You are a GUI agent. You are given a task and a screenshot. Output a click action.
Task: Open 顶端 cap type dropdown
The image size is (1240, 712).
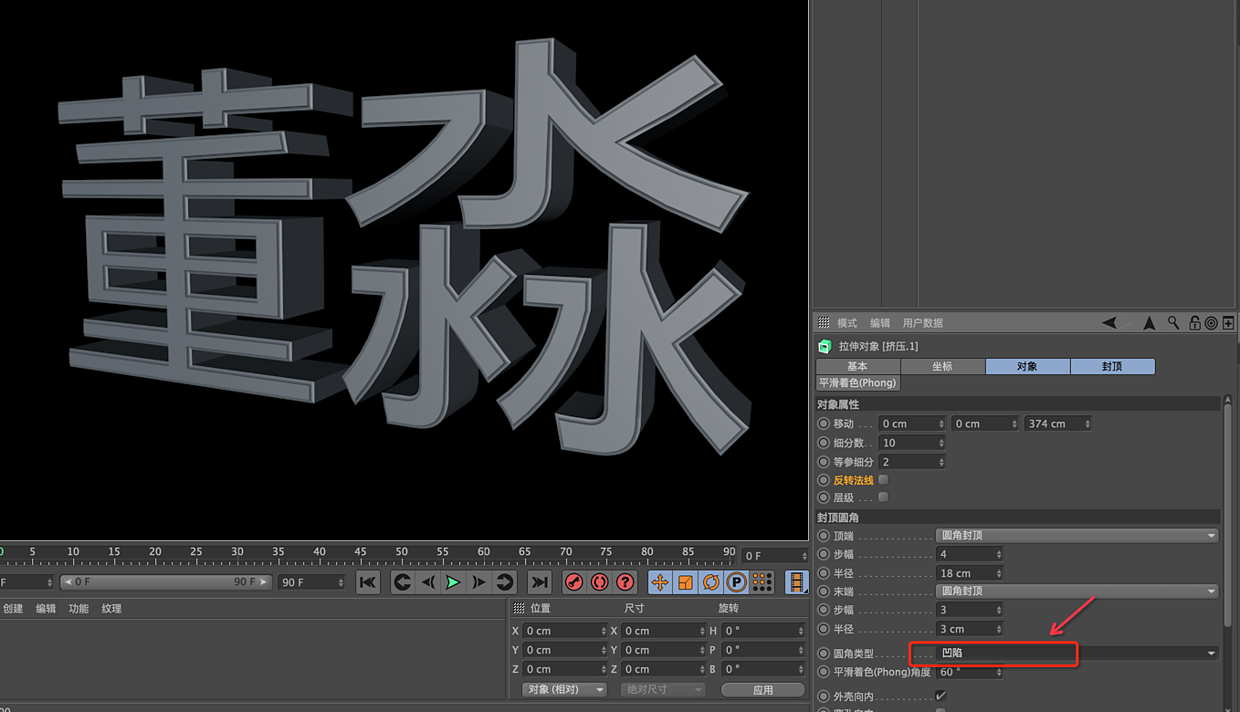click(1077, 536)
